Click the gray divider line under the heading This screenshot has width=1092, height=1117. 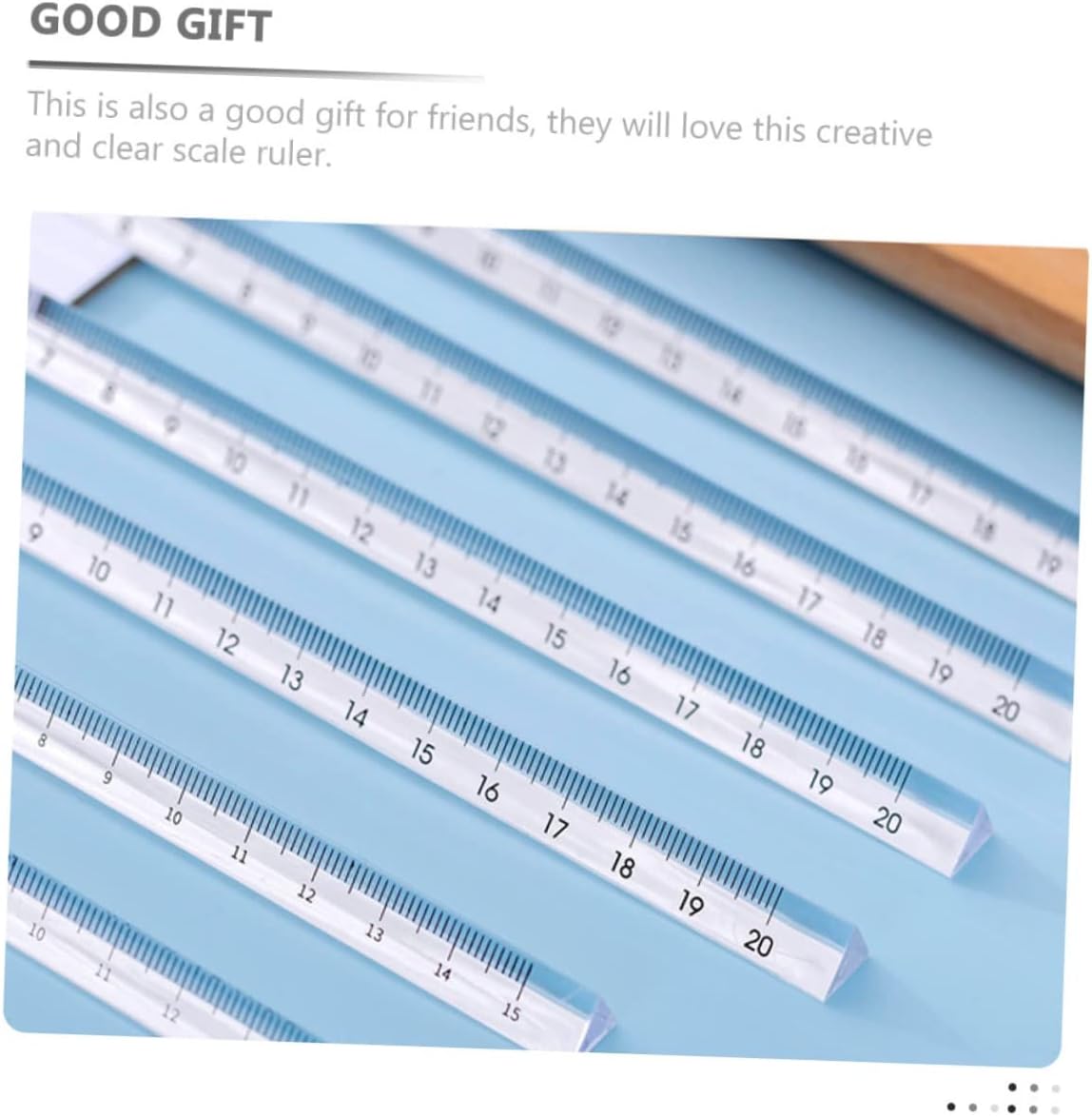(255, 69)
